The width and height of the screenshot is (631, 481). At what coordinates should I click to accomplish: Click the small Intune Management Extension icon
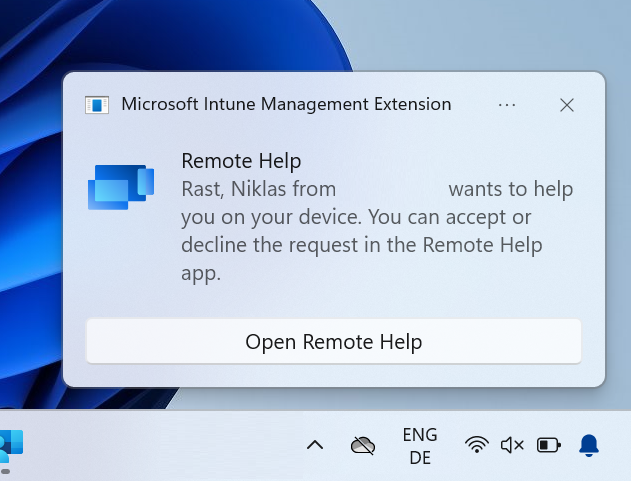[97, 105]
